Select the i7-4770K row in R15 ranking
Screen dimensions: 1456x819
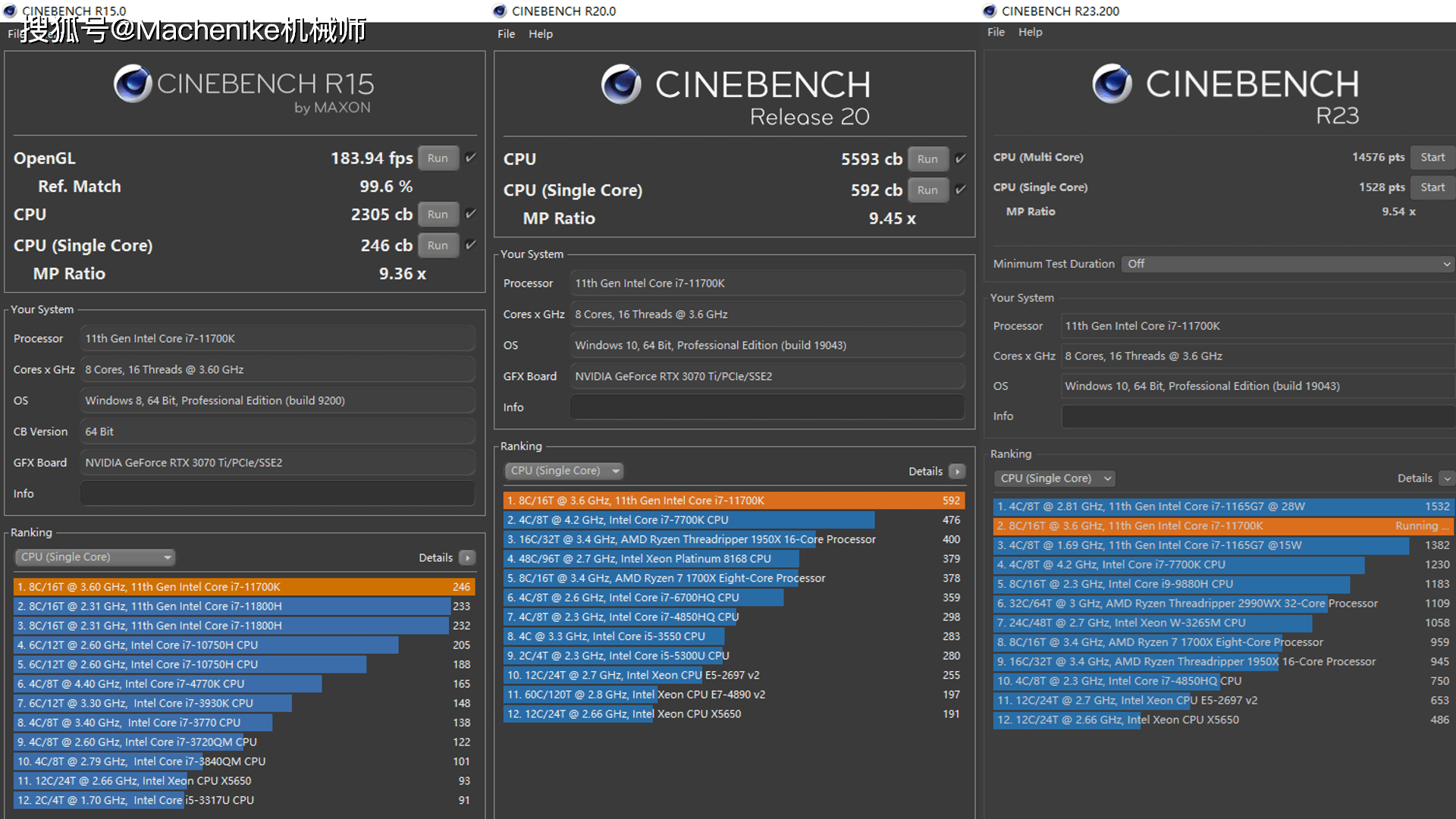(244, 684)
